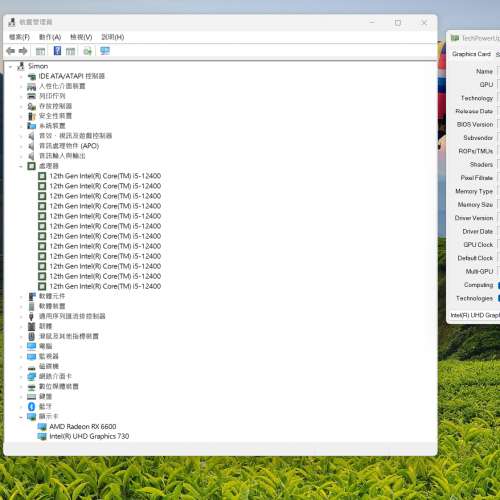Expand the 藍牙 Bluetooth category
This screenshot has height=500, width=500.
tap(21, 407)
